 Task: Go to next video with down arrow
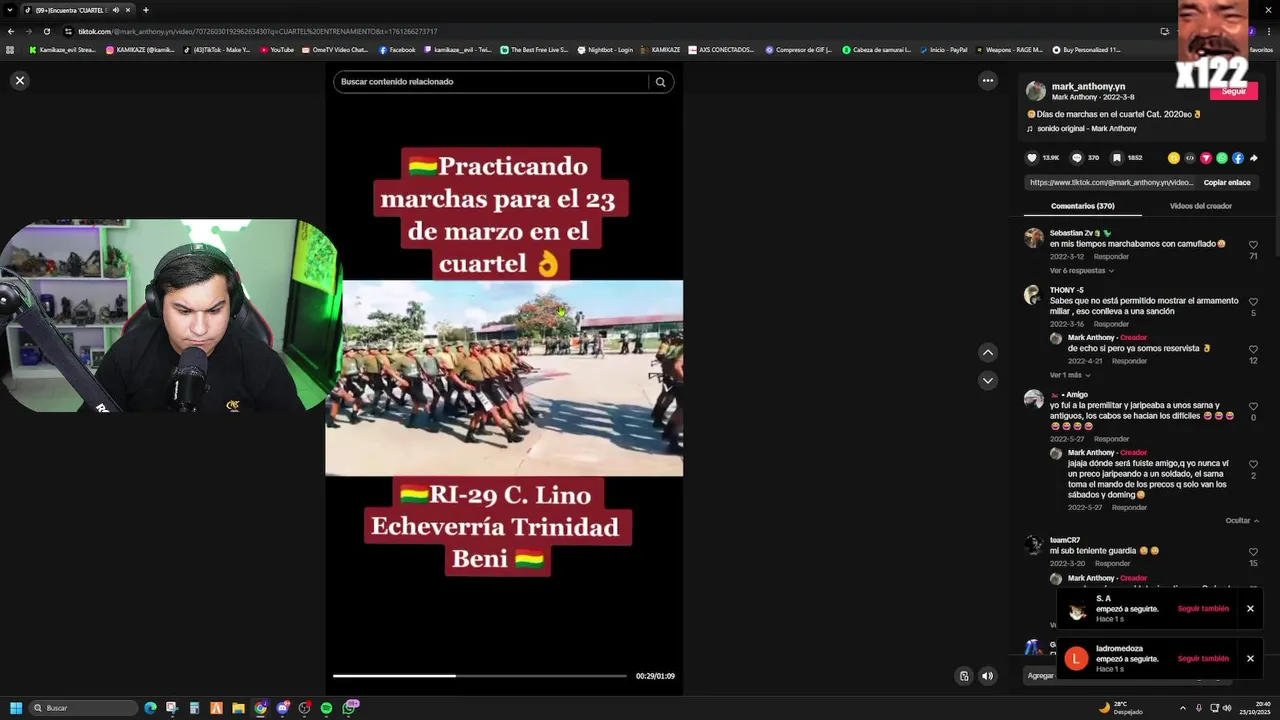pyautogui.click(x=988, y=380)
